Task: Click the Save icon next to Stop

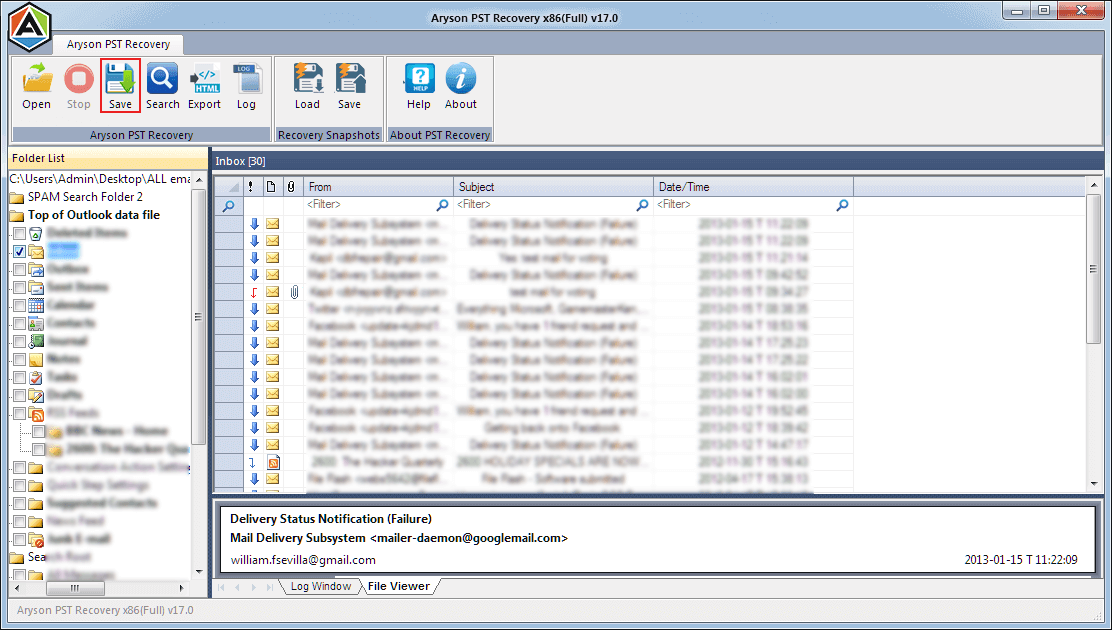Action: point(120,86)
